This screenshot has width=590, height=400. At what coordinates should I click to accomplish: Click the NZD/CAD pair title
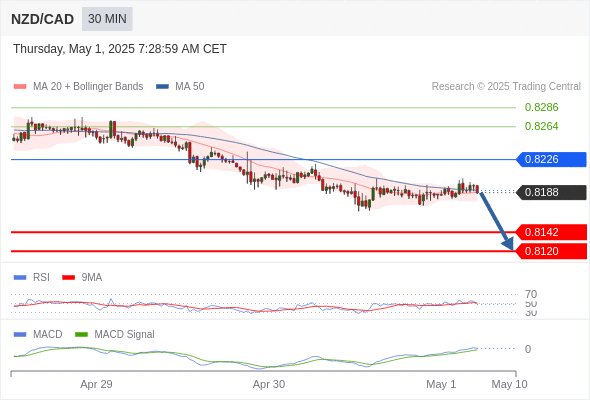pos(43,19)
